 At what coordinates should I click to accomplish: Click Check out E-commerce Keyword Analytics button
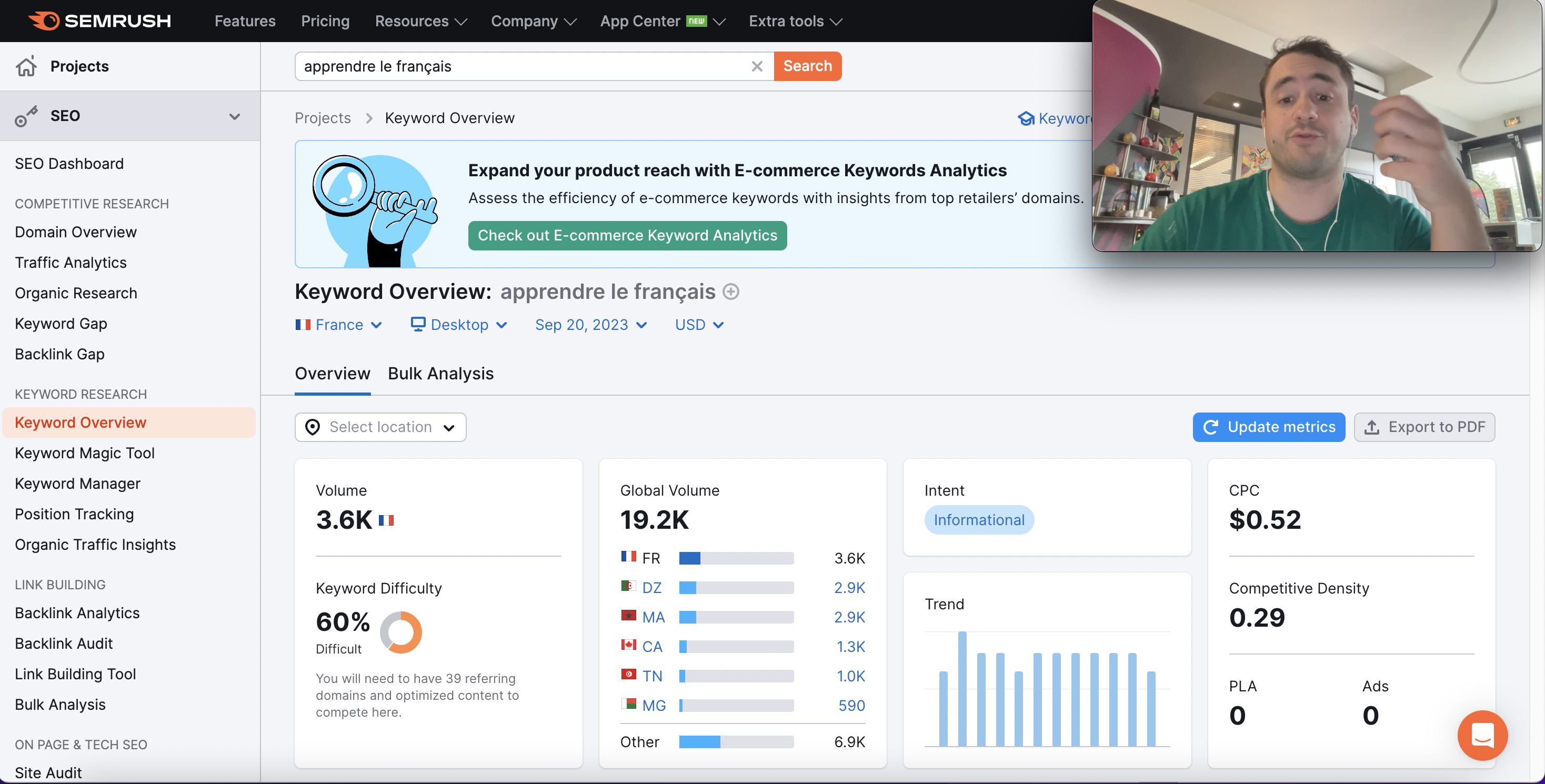627,235
